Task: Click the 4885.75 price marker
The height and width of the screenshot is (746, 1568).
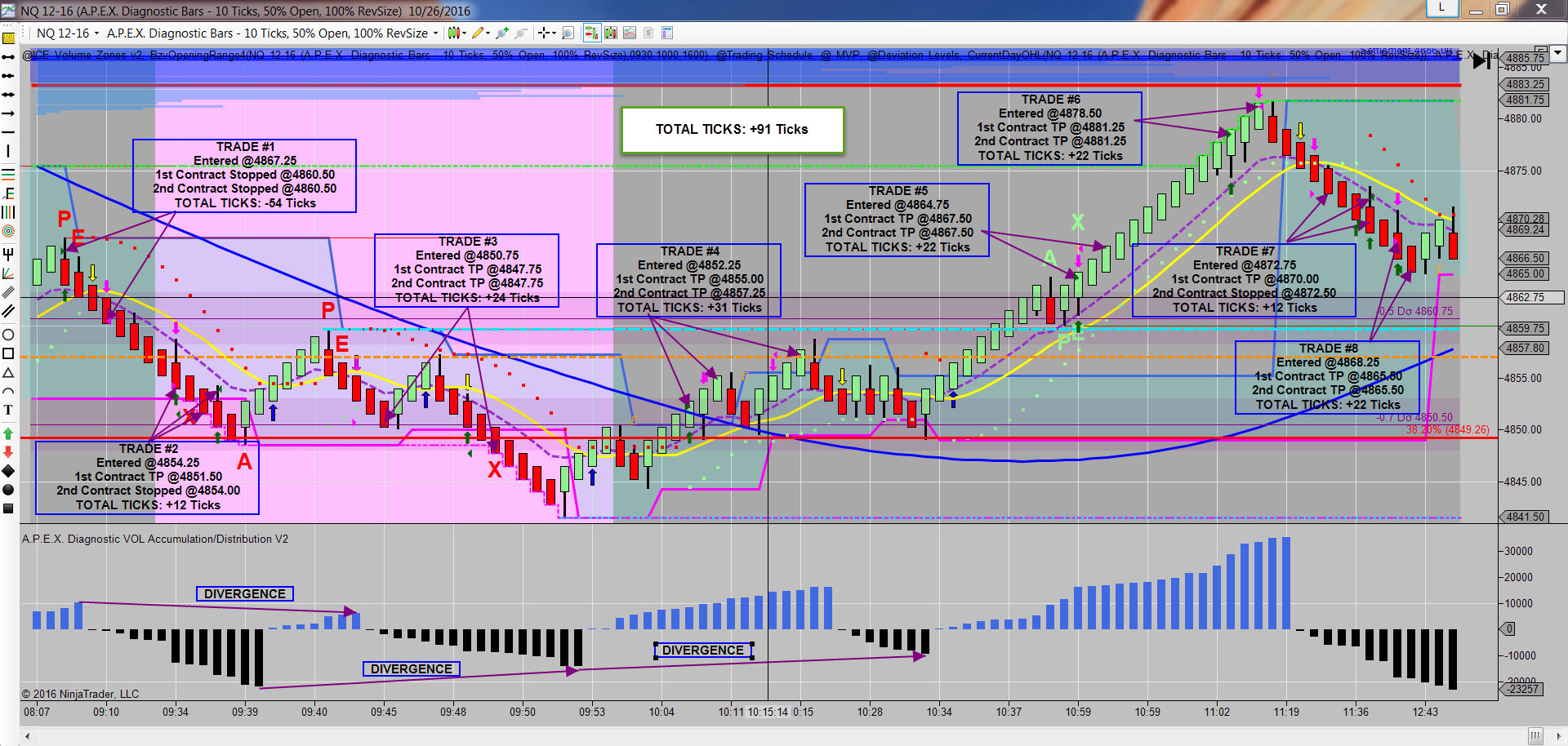Action: coord(1525,58)
